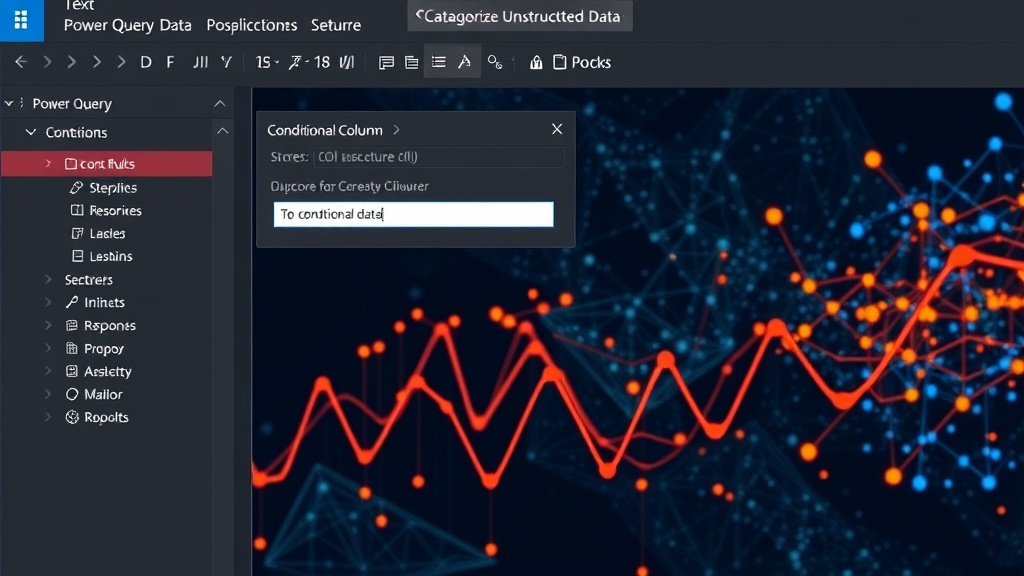The width and height of the screenshot is (1024, 576).
Task: Expand the Sectrers node
Action: click(48, 280)
